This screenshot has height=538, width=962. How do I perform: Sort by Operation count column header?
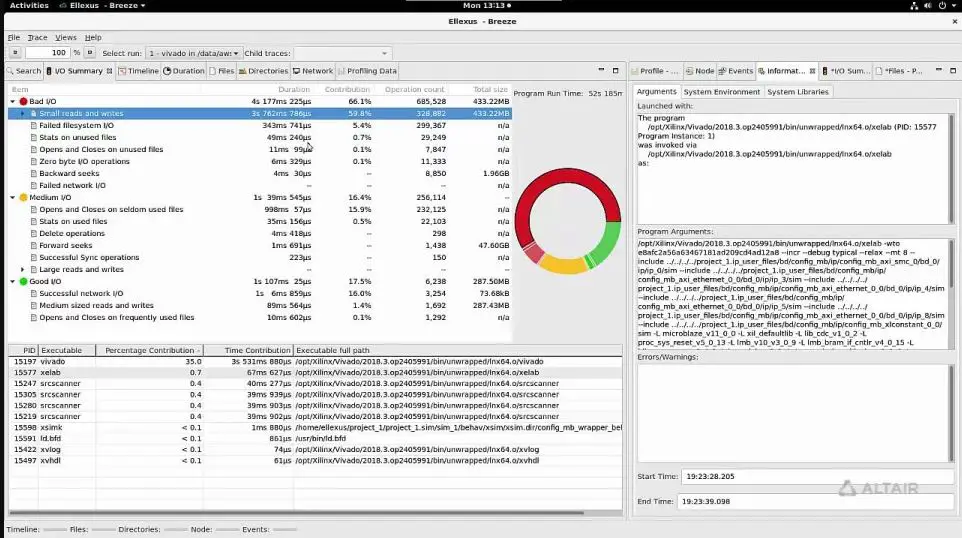point(414,90)
